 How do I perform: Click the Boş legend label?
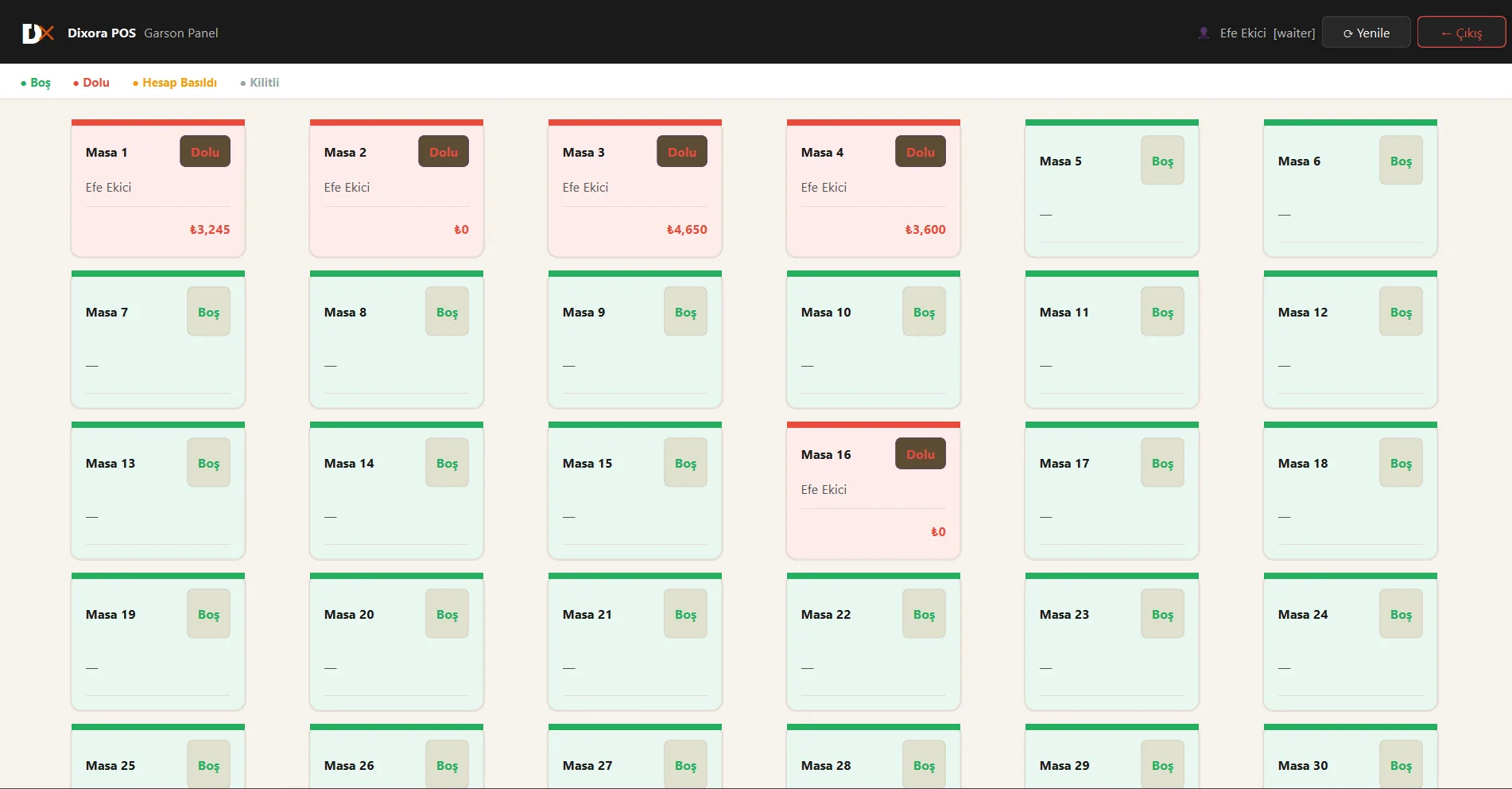pyautogui.click(x=36, y=83)
